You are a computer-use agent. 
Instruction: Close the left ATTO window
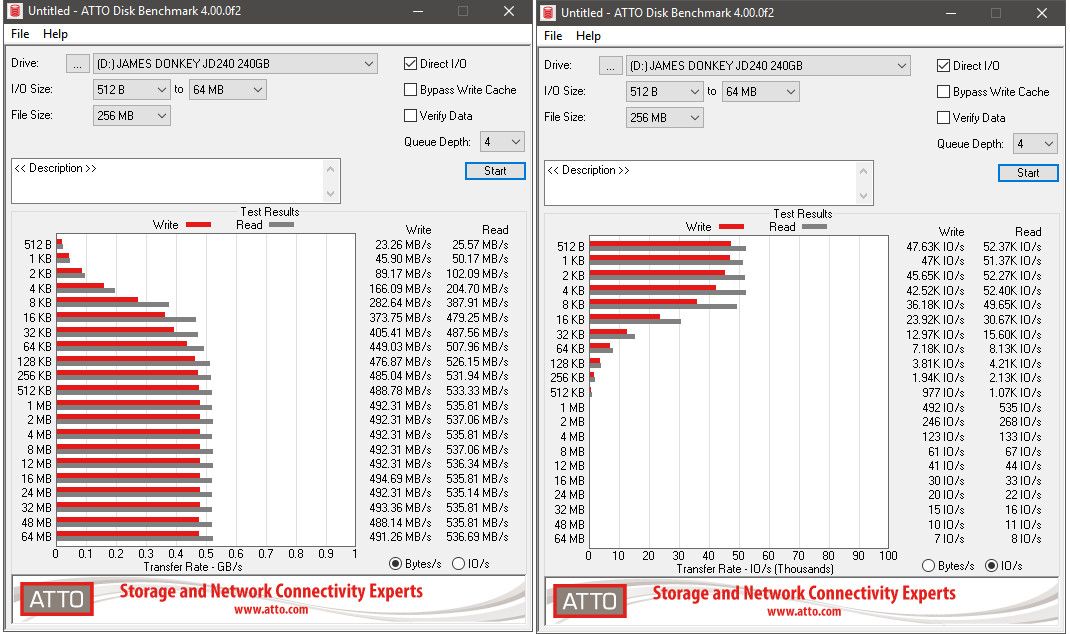pyautogui.click(x=508, y=11)
